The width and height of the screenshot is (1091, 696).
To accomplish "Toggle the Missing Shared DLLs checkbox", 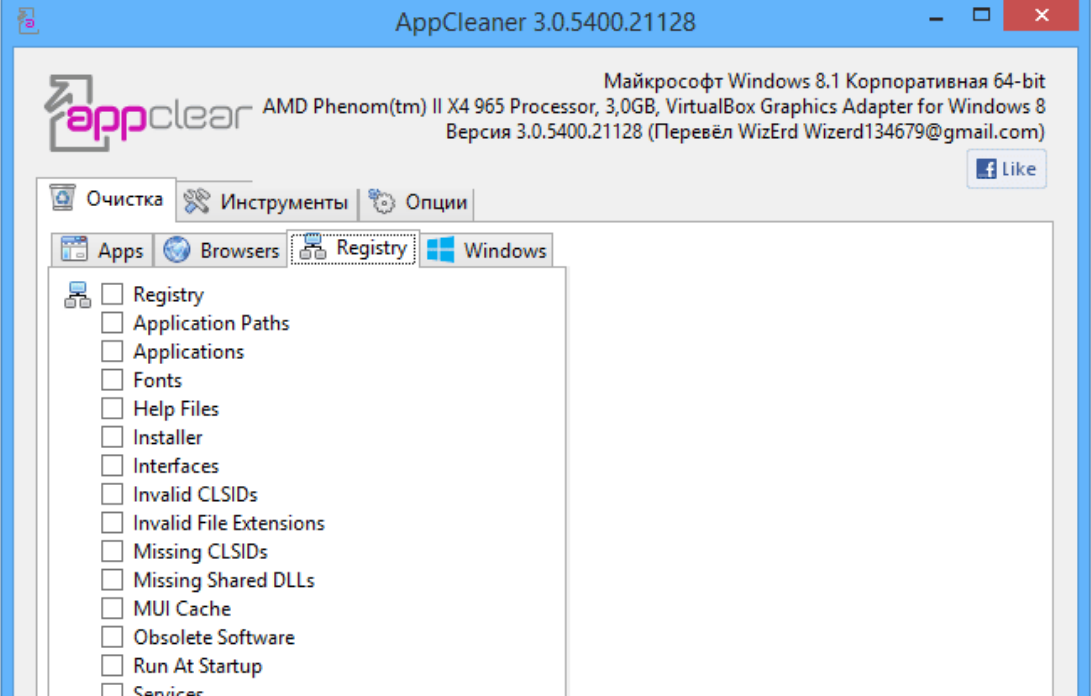I will coord(112,580).
